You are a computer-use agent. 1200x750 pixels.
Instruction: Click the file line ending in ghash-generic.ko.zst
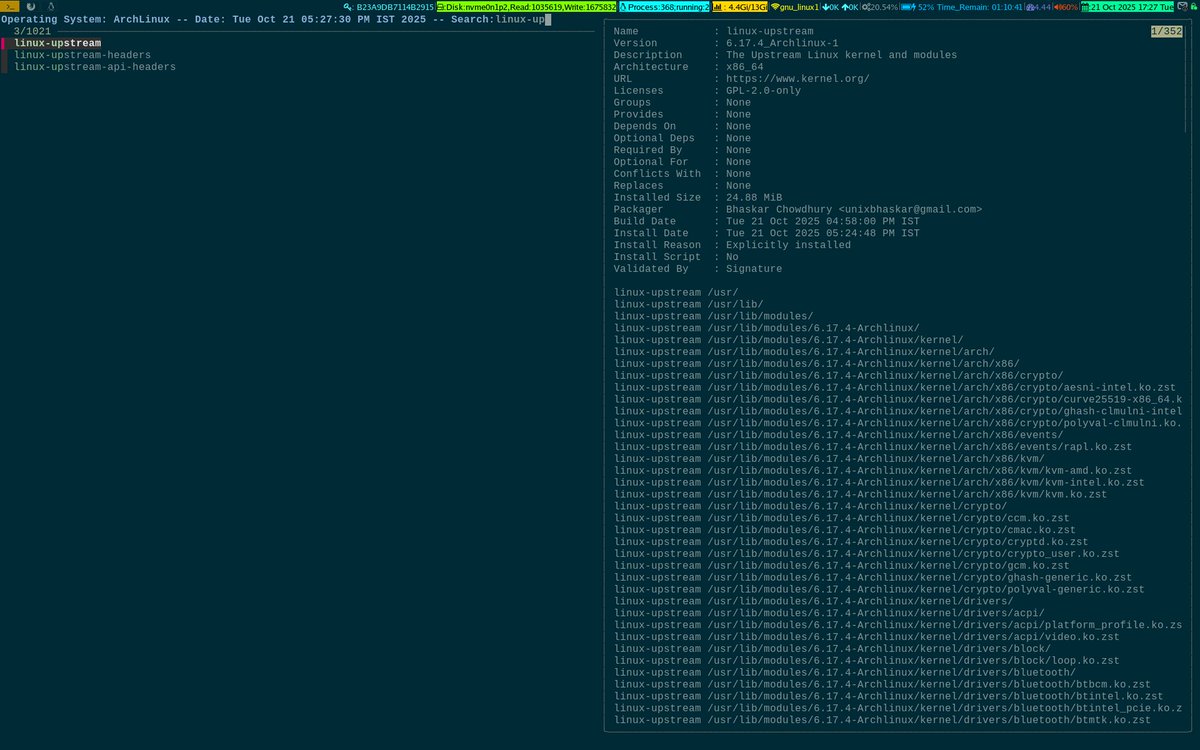[x=873, y=577]
